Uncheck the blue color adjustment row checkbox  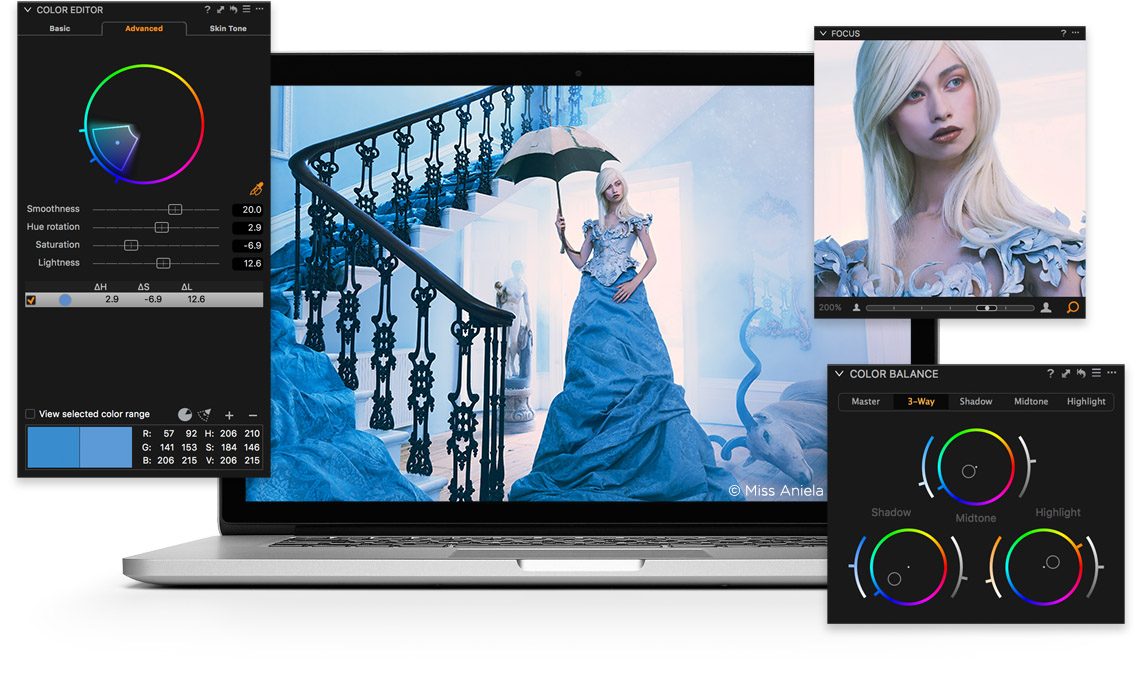coord(31,299)
